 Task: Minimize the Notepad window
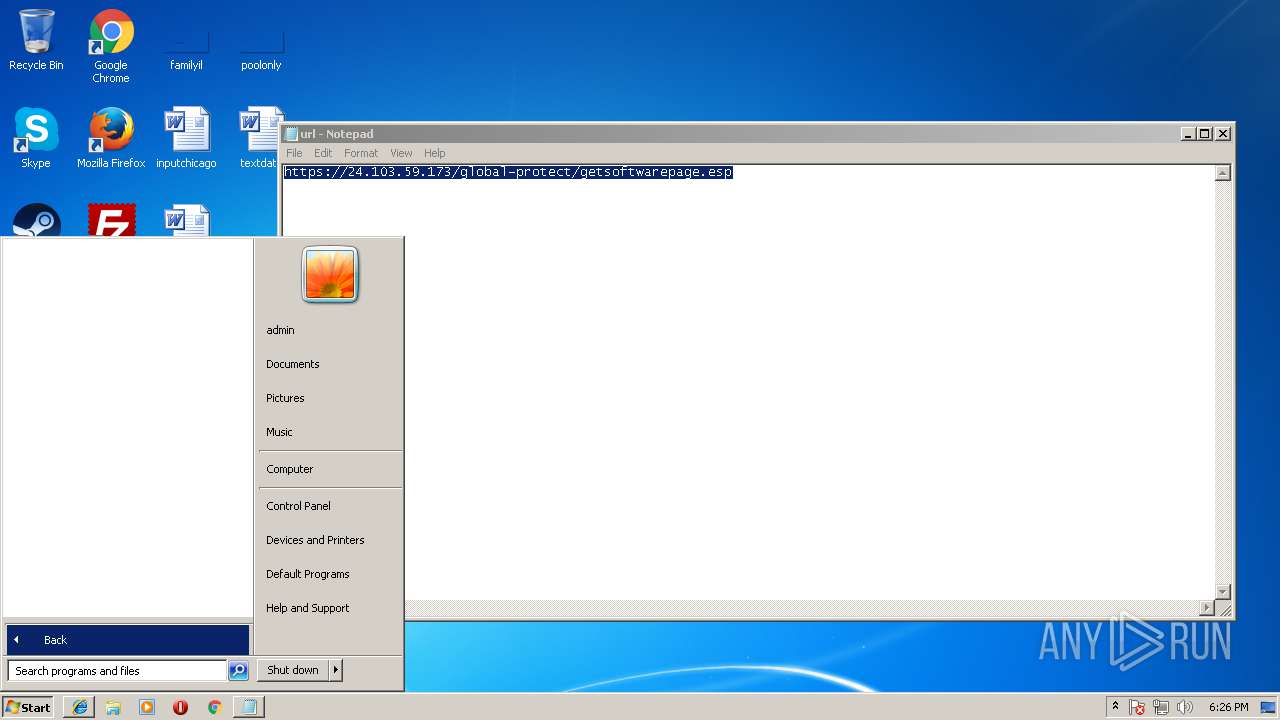pyautogui.click(x=1188, y=134)
